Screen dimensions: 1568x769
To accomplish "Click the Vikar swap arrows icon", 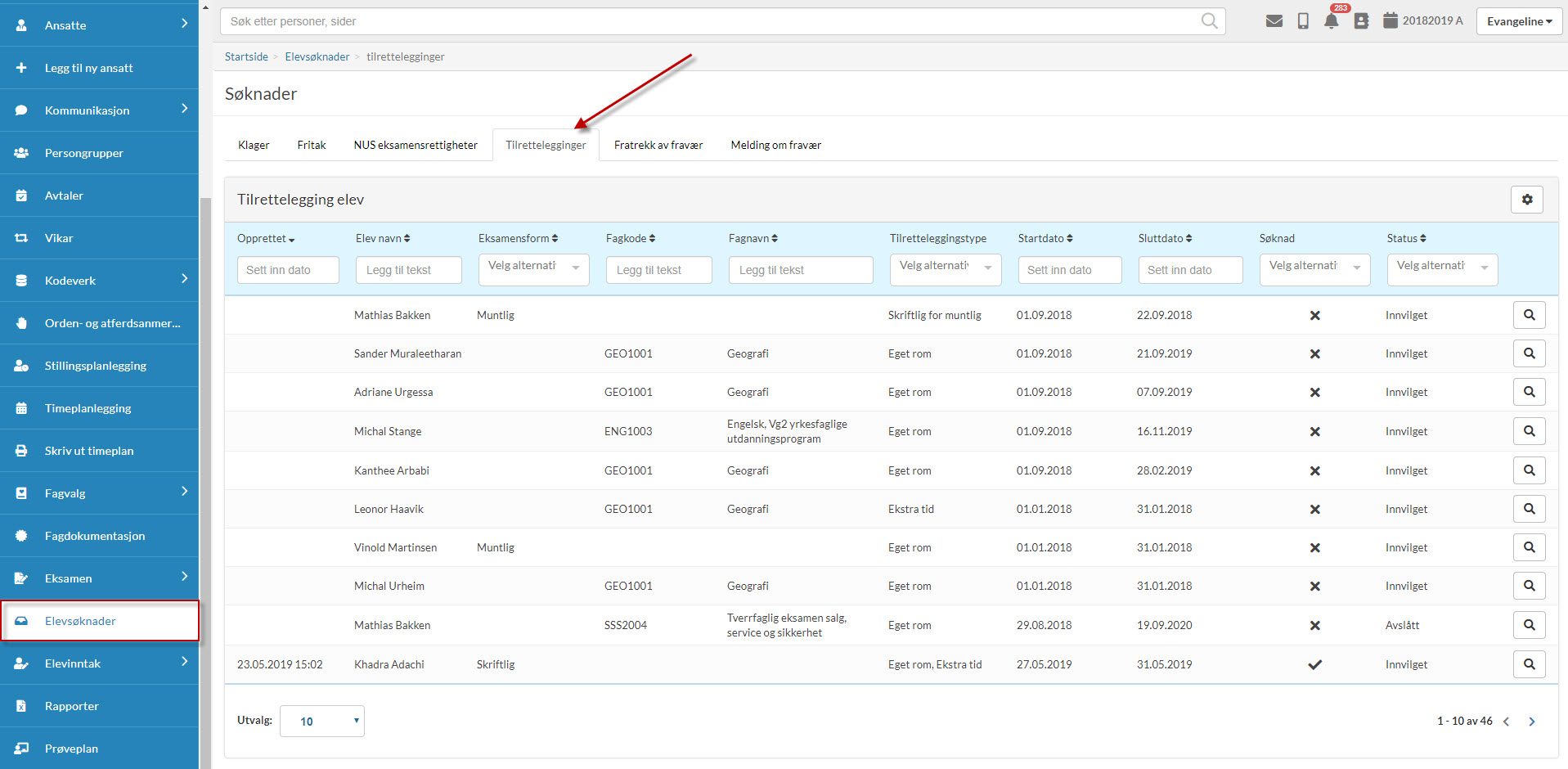I will (21, 238).
